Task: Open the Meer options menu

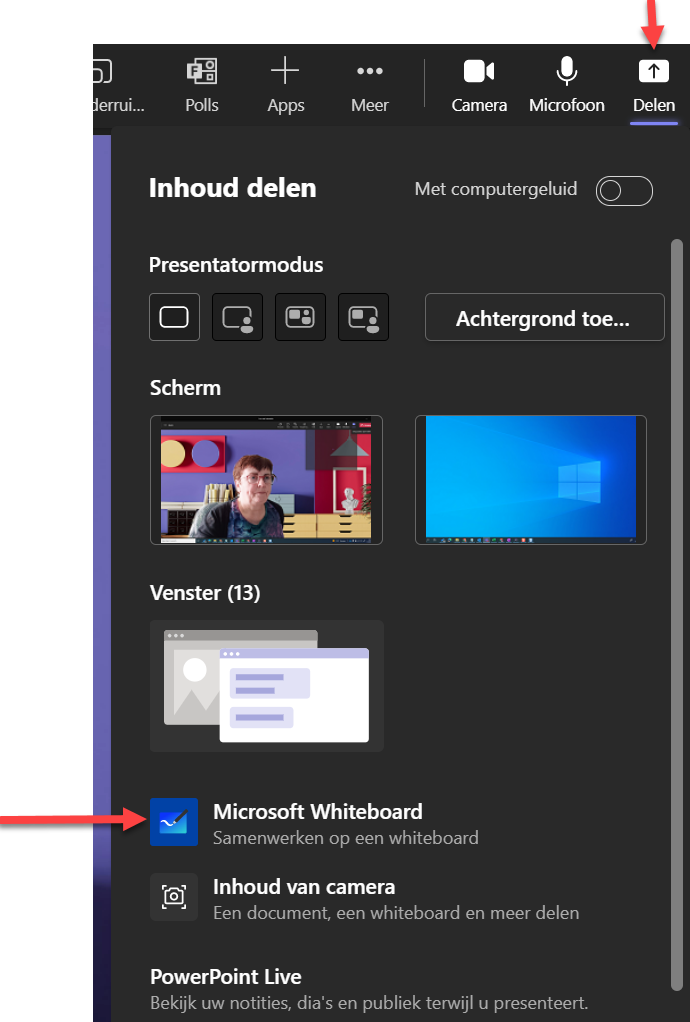Action: [x=369, y=85]
